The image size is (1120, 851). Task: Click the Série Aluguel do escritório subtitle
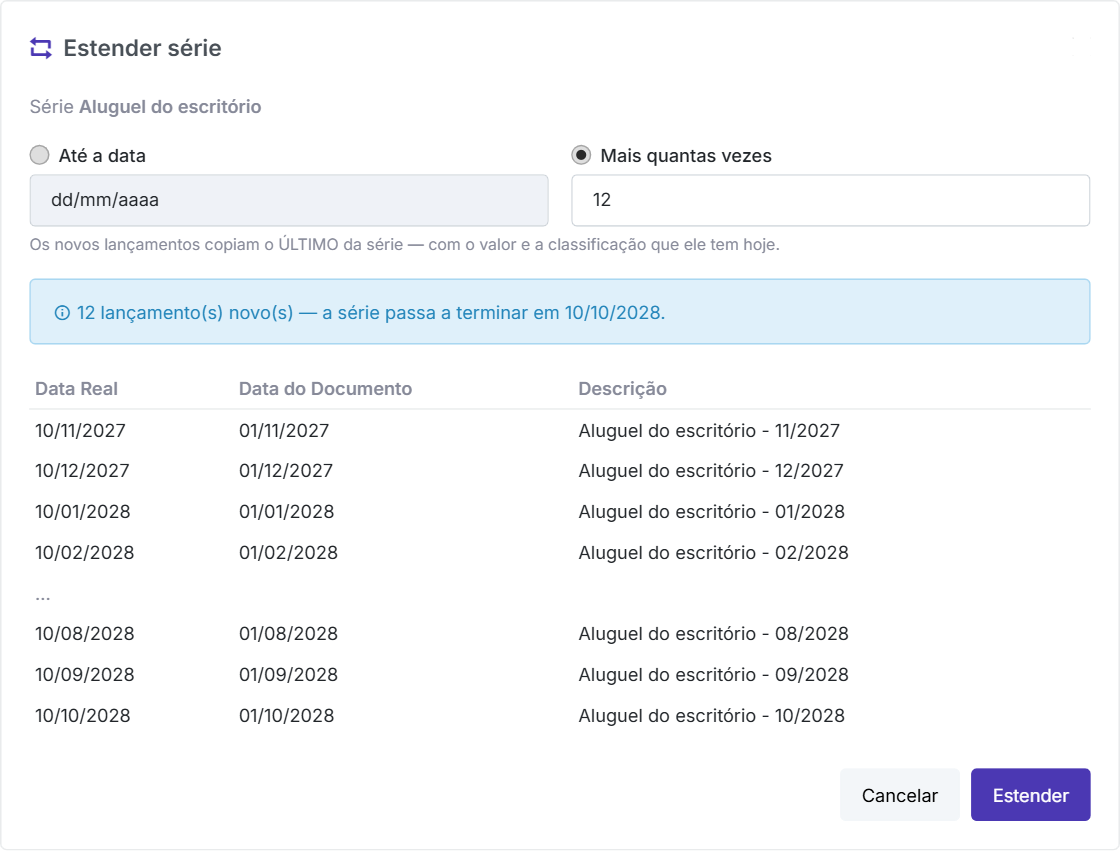(146, 106)
